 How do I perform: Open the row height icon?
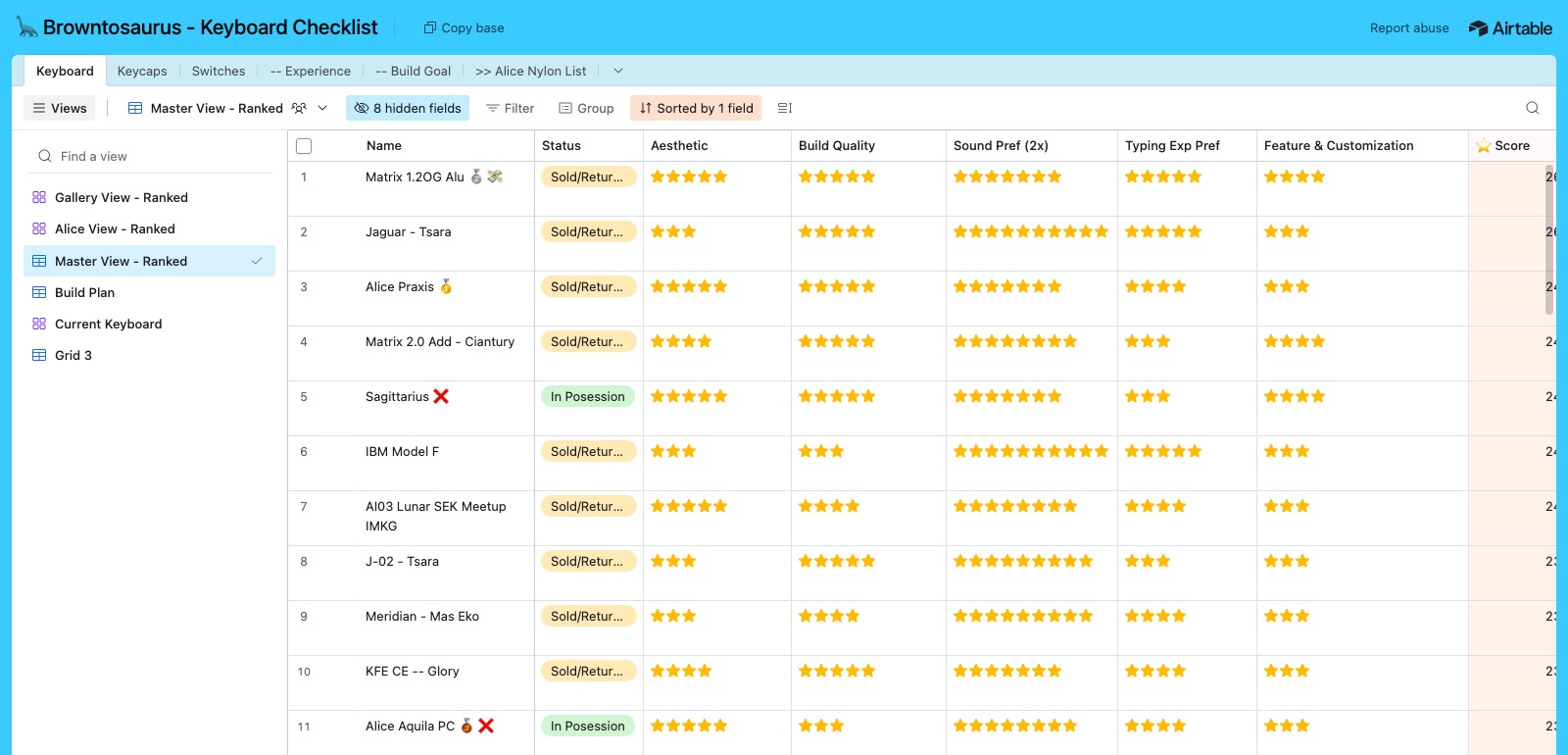click(785, 108)
